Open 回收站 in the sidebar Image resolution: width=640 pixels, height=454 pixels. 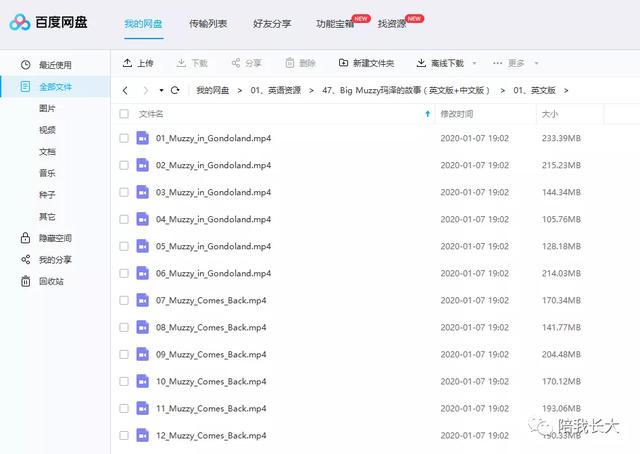[x=51, y=281]
